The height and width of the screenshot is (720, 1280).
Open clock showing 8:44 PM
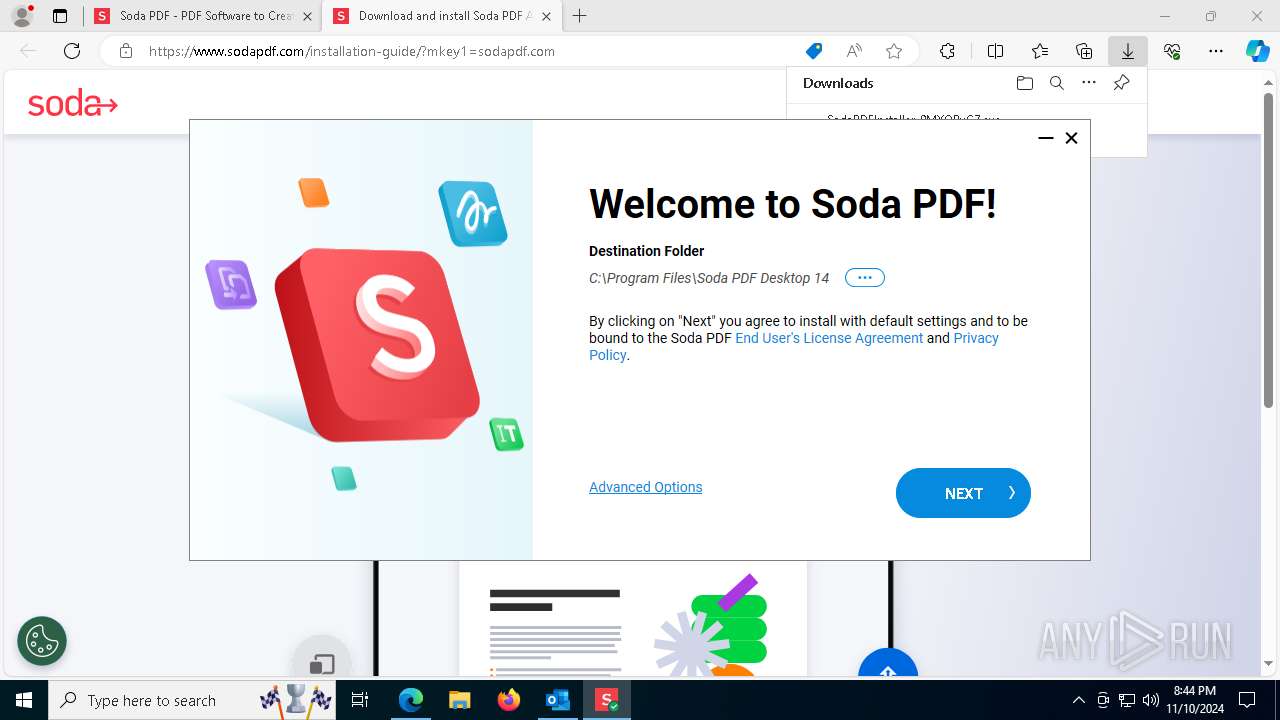[1195, 700]
